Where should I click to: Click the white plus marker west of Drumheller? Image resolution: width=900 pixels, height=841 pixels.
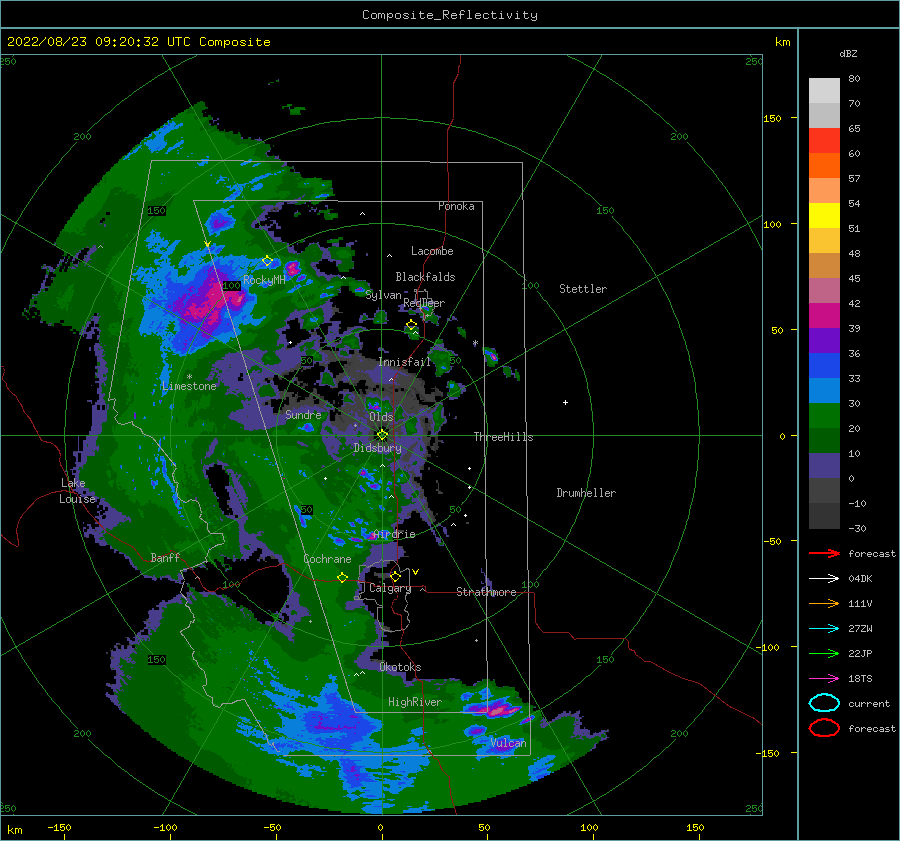565,402
